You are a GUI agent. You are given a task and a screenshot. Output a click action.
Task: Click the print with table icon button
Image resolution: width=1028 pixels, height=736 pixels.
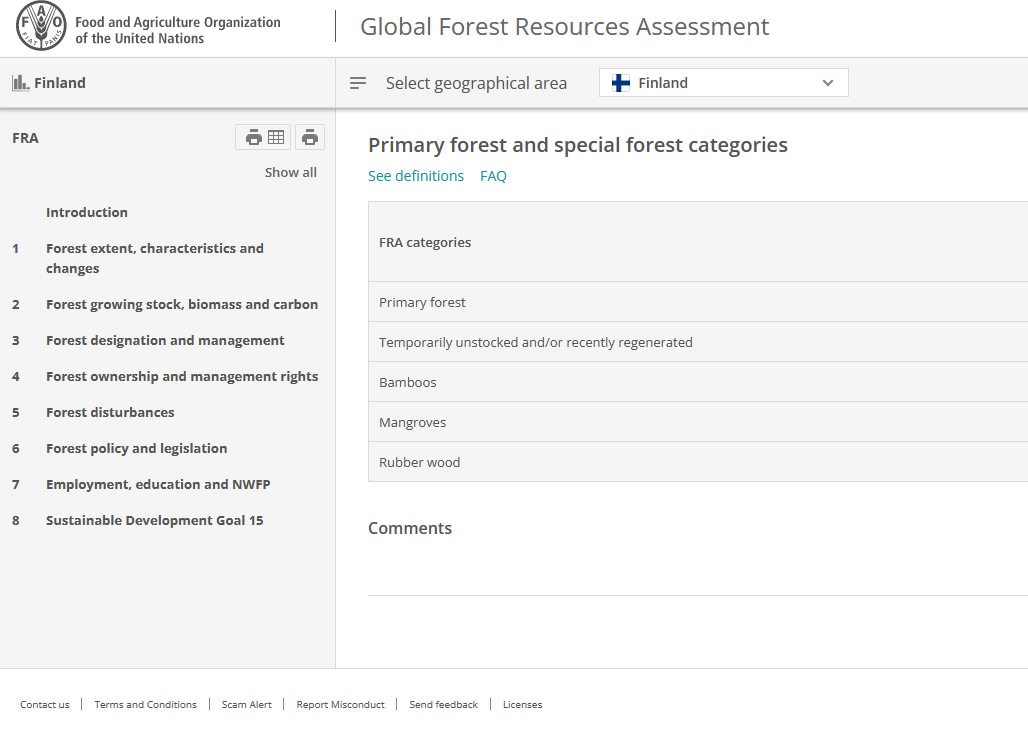pos(264,137)
